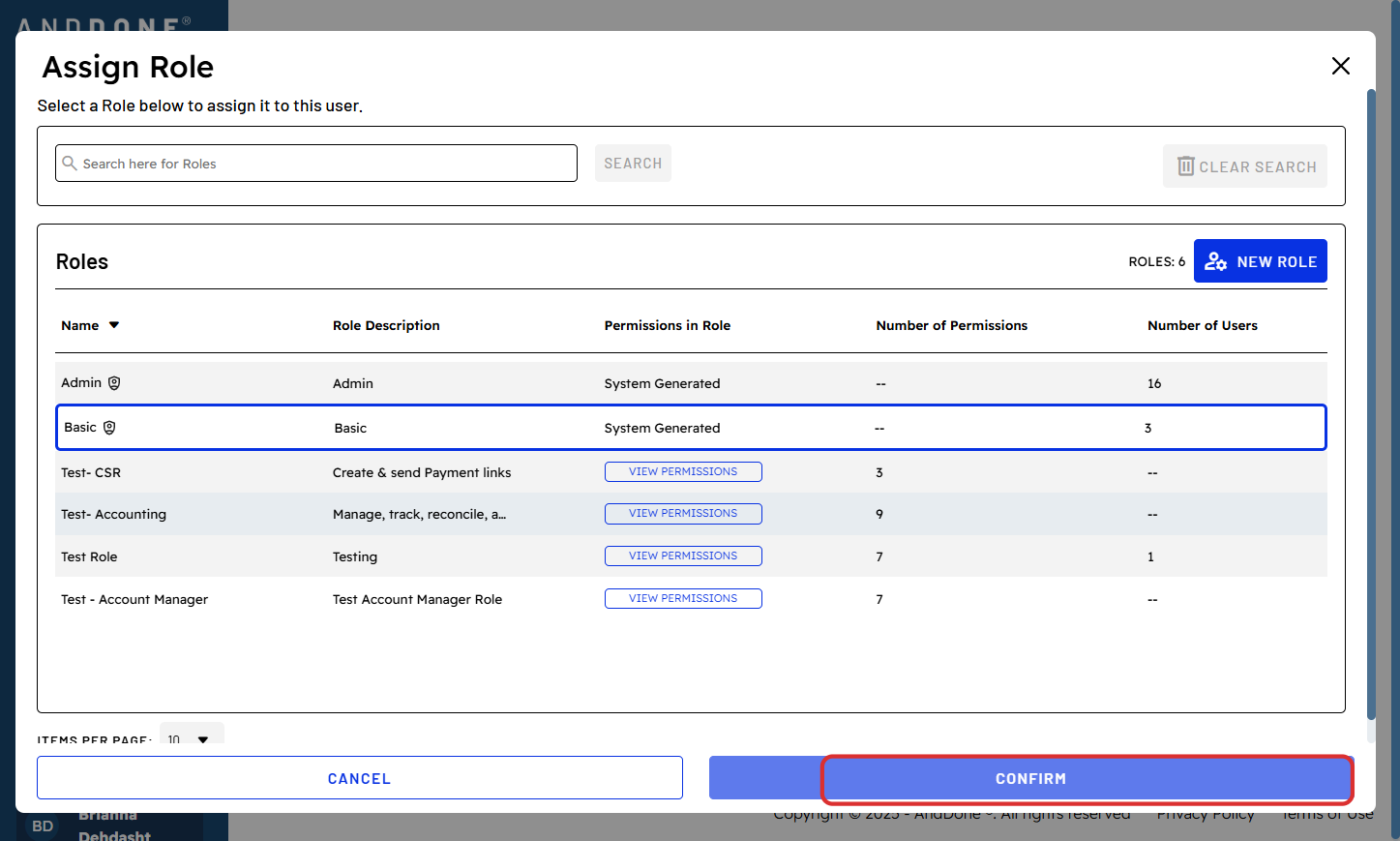This screenshot has width=1400, height=841.
Task: Click Test- Accounting's permission count 9
Action: [879, 514]
